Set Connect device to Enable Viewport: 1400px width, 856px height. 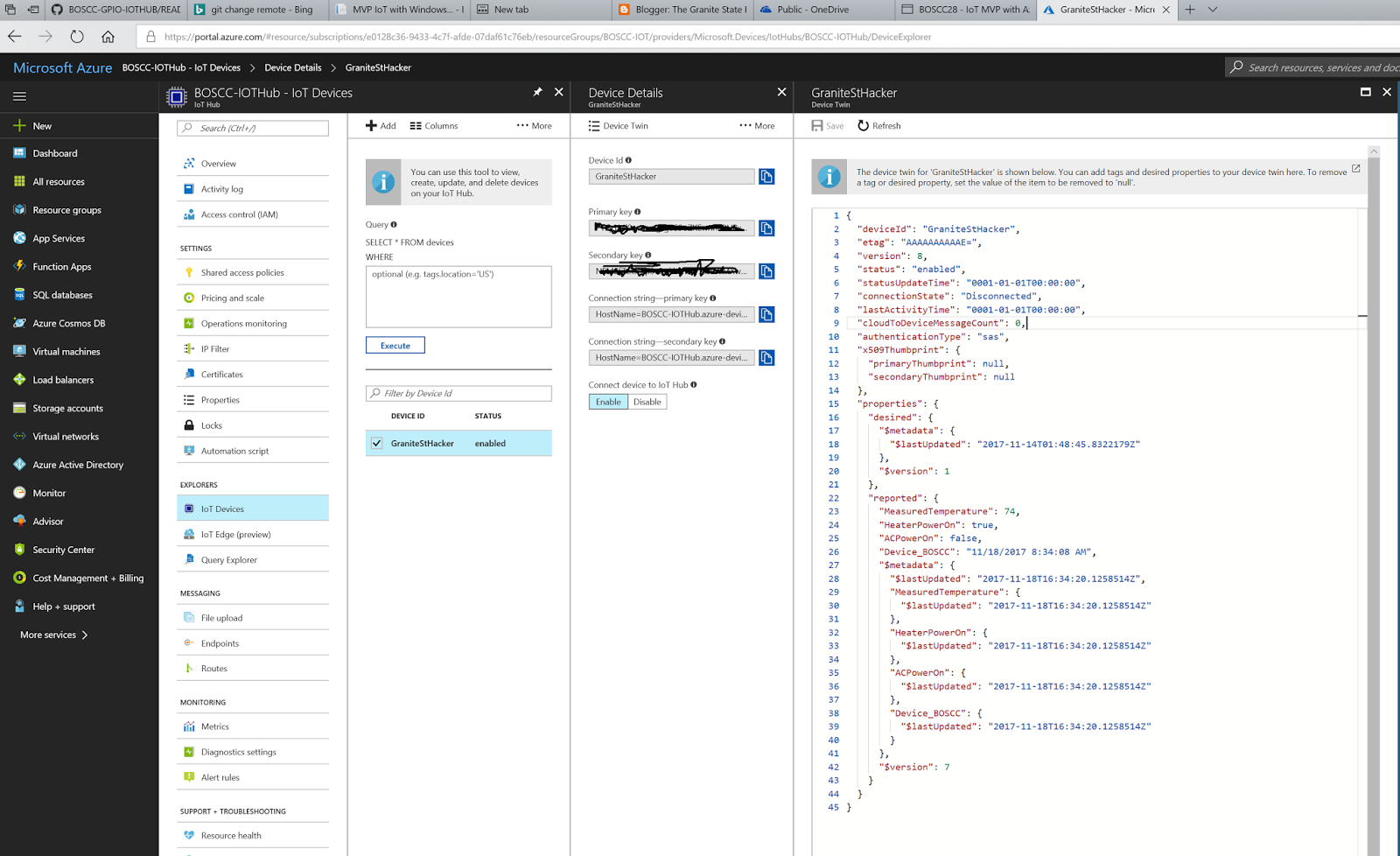pos(608,402)
